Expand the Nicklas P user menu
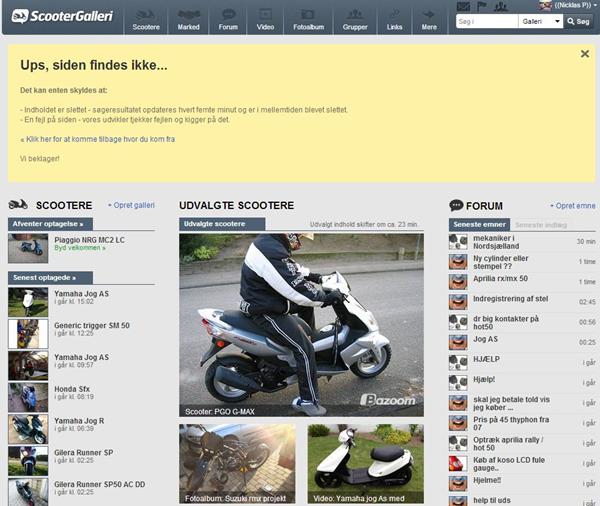The width and height of the screenshot is (600, 506). point(575,5)
